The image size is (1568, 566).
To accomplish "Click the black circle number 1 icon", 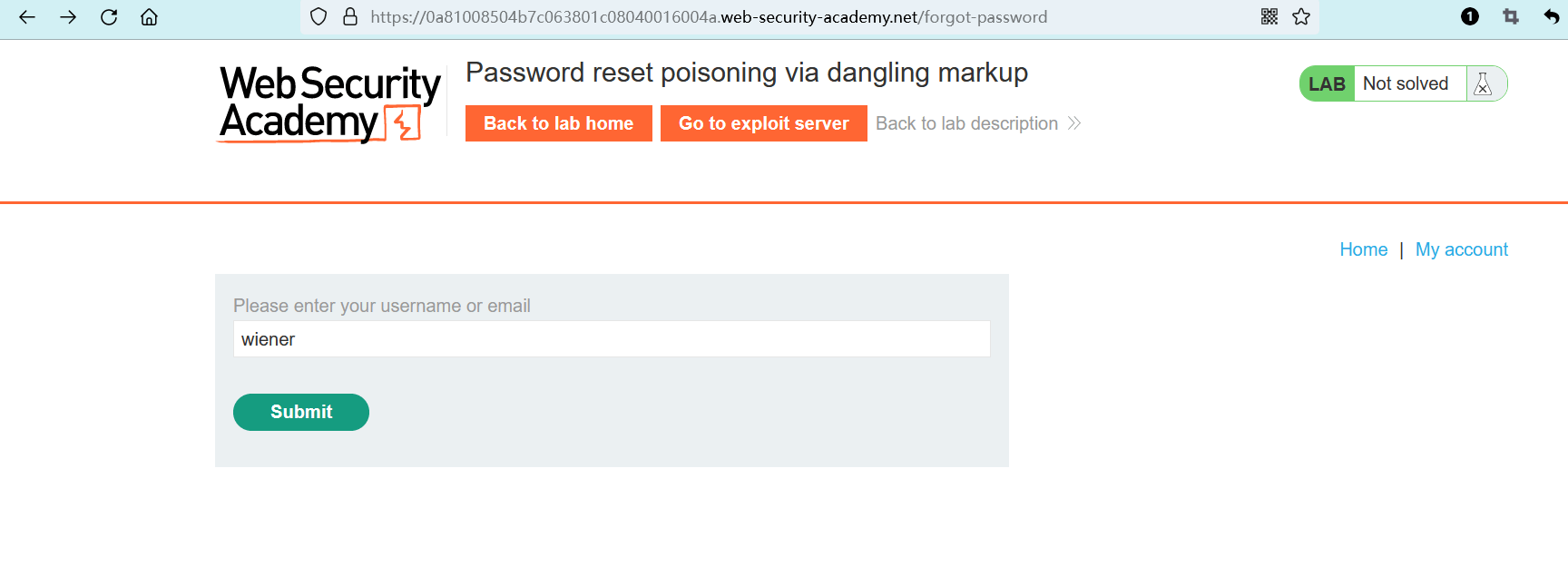I will click(1470, 16).
